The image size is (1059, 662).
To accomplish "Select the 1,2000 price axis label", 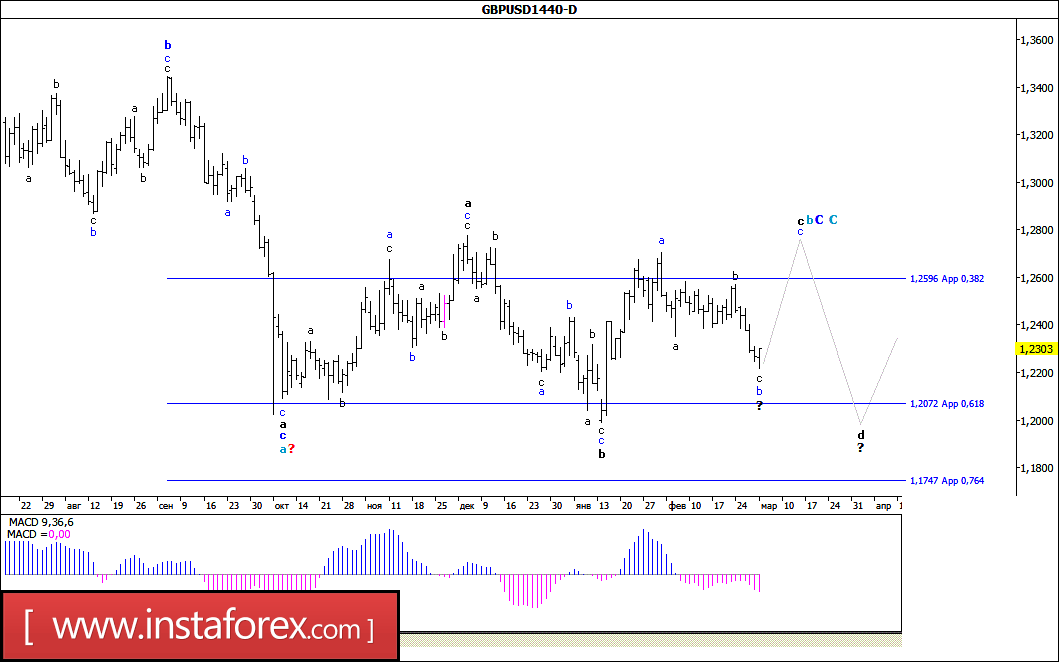I will coord(1037,421).
